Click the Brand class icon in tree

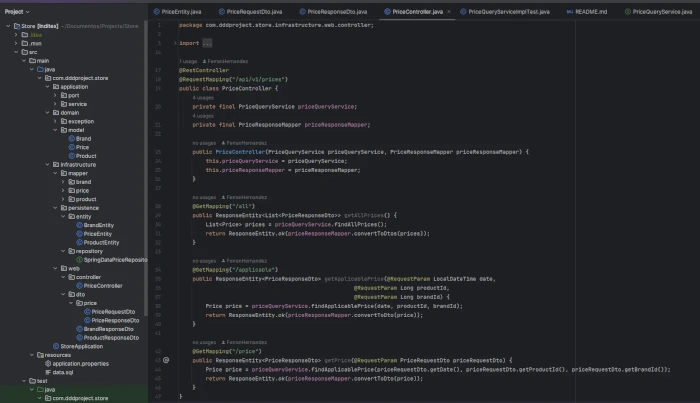coord(71,138)
